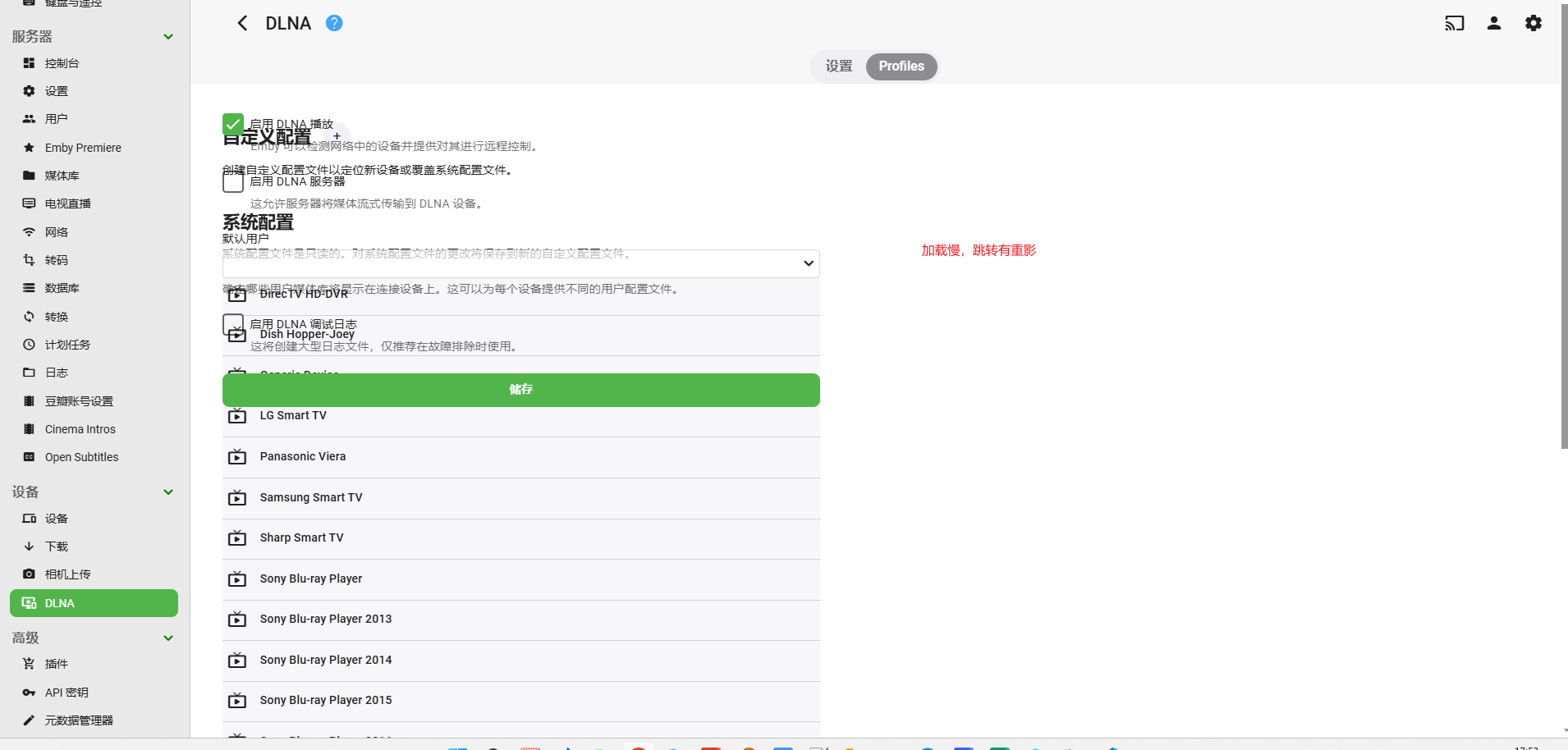Open the Sony Blu-ray Player 2014 profile

pos(326,660)
